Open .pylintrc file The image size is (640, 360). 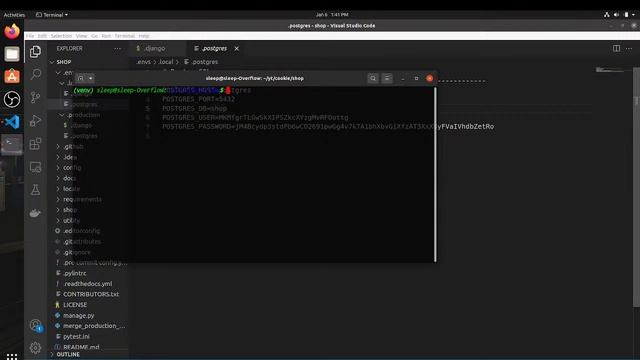click(x=89, y=273)
